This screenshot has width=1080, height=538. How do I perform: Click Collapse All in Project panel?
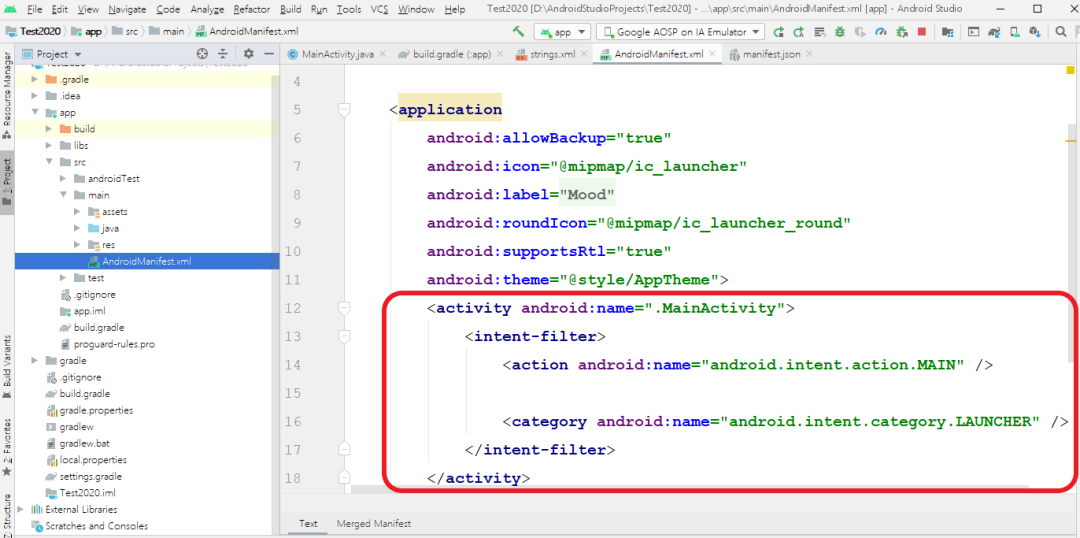coord(224,54)
